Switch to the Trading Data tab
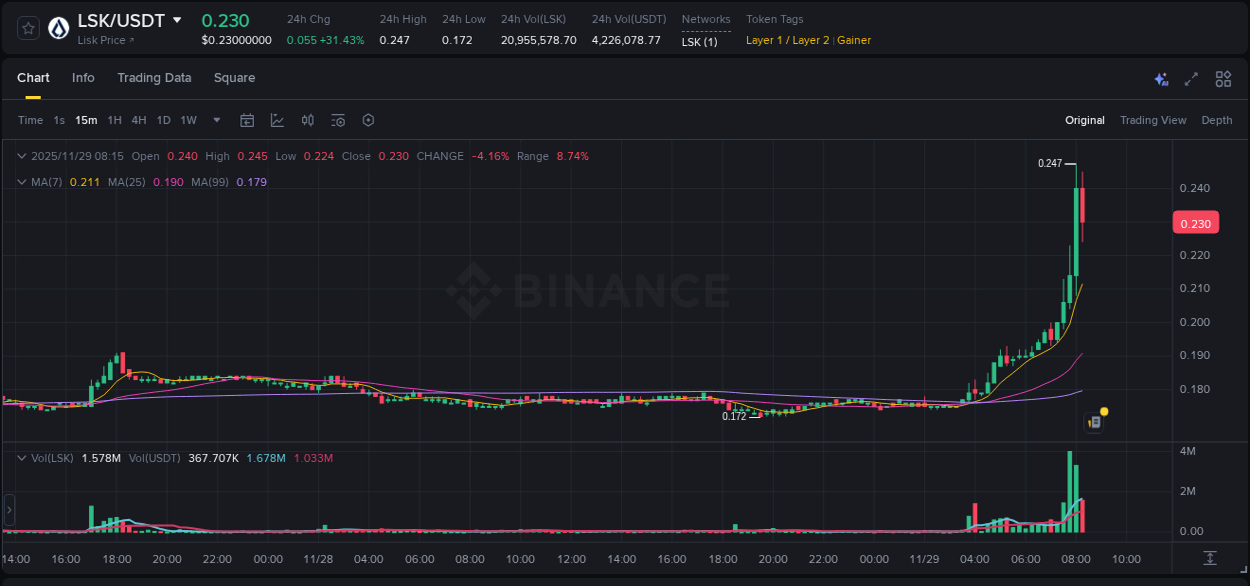This screenshot has width=1250, height=586. 154,78
